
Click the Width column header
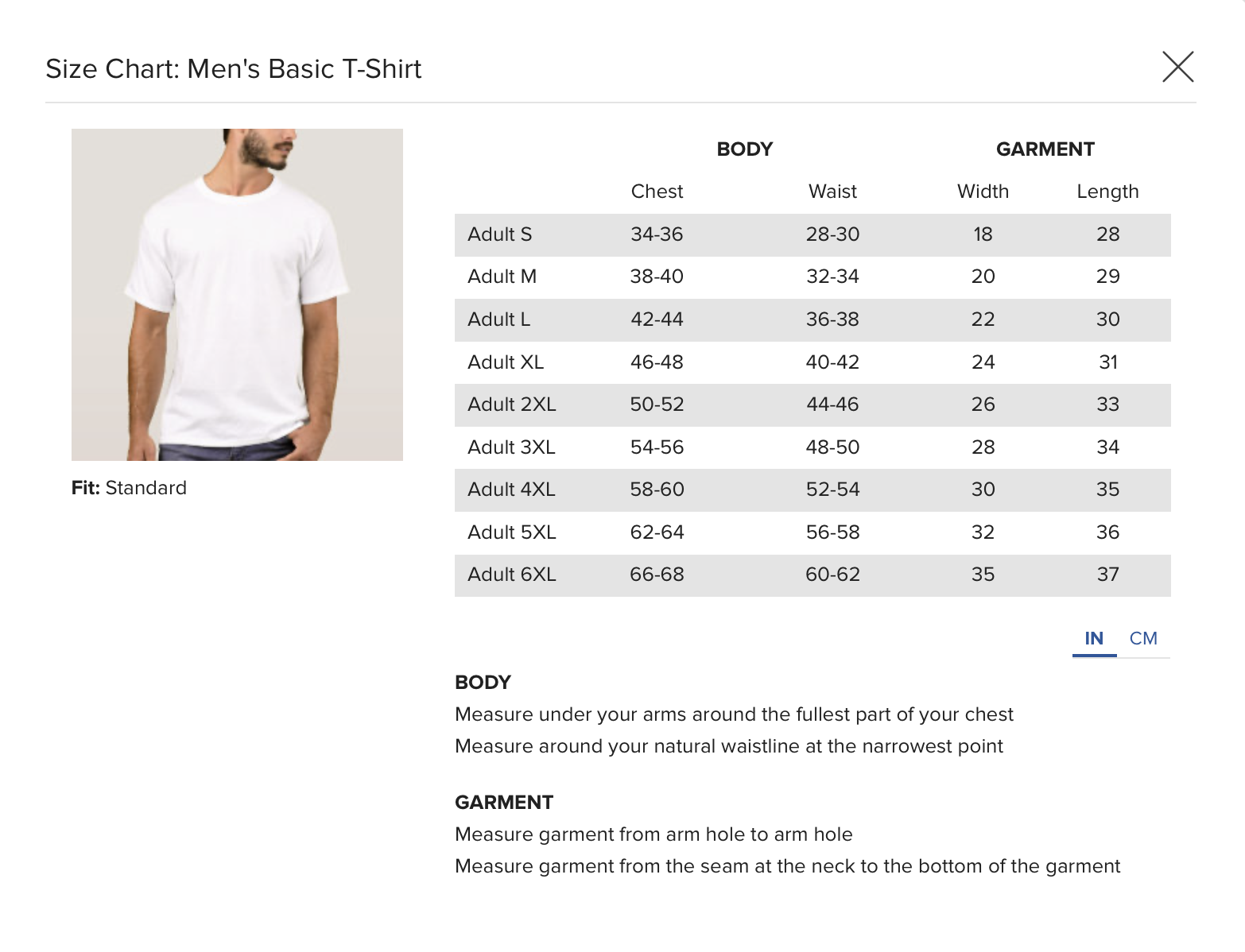(983, 192)
